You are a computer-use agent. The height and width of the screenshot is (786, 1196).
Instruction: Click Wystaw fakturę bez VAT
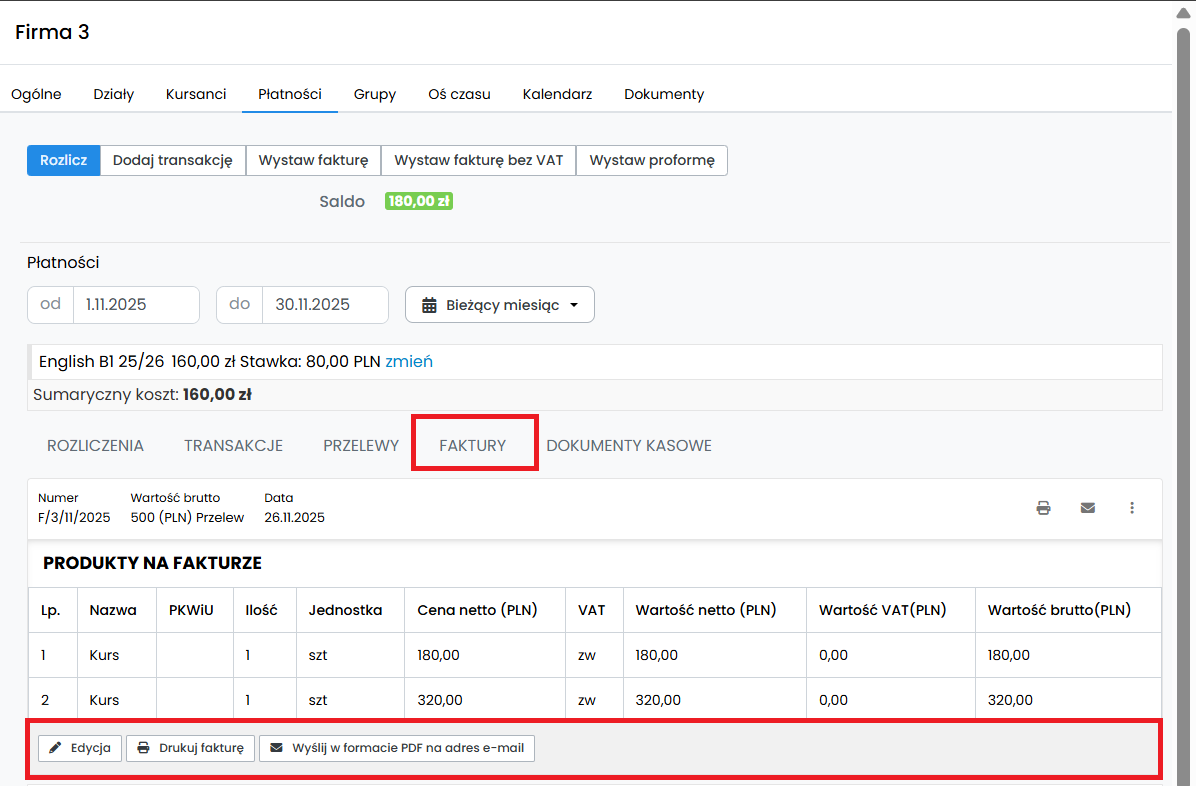coord(478,160)
